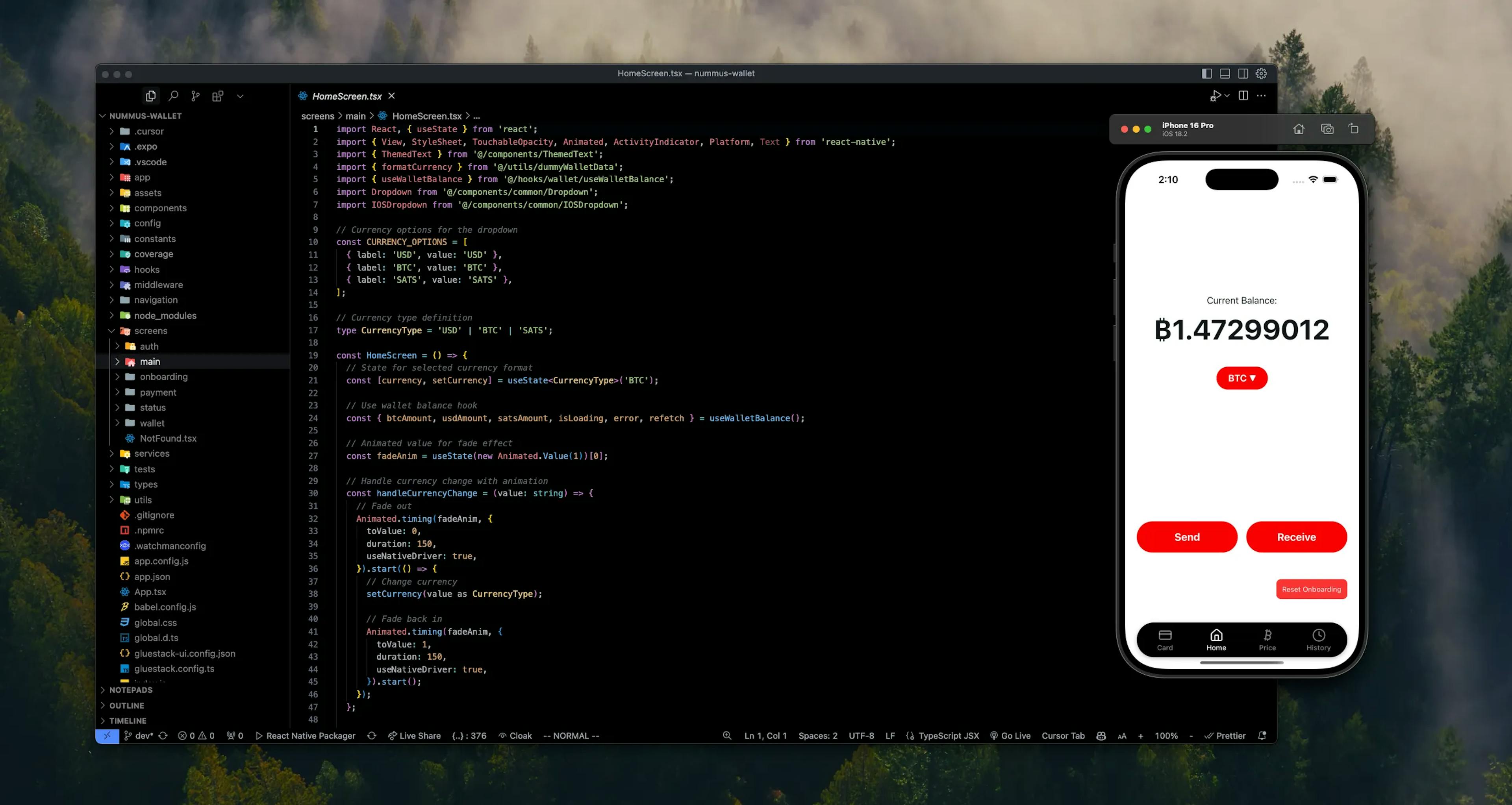
Task: Toggle the primary sidebar layout icon
Action: tap(1207, 73)
